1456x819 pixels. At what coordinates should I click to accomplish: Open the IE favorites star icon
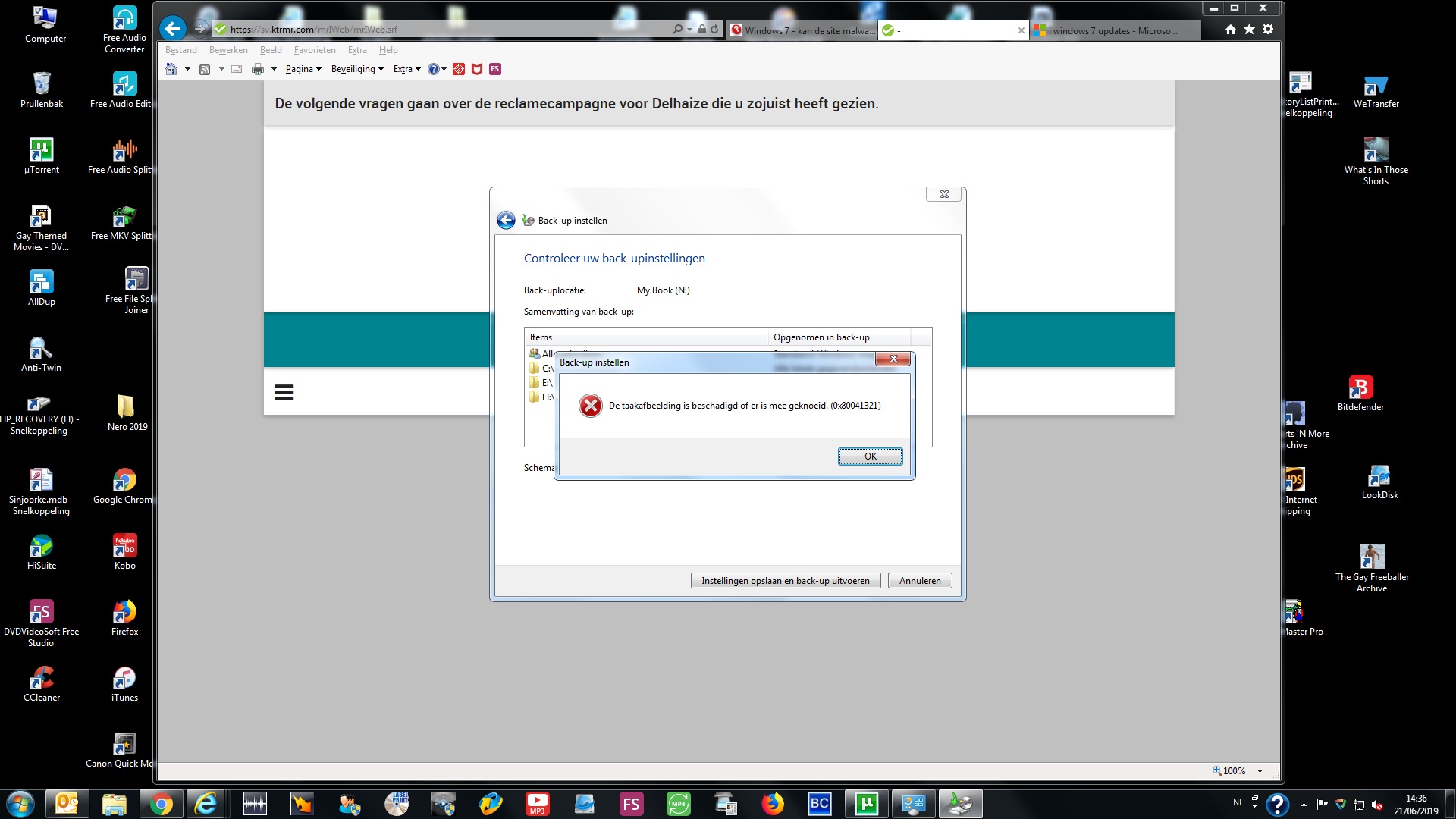pos(1249,29)
